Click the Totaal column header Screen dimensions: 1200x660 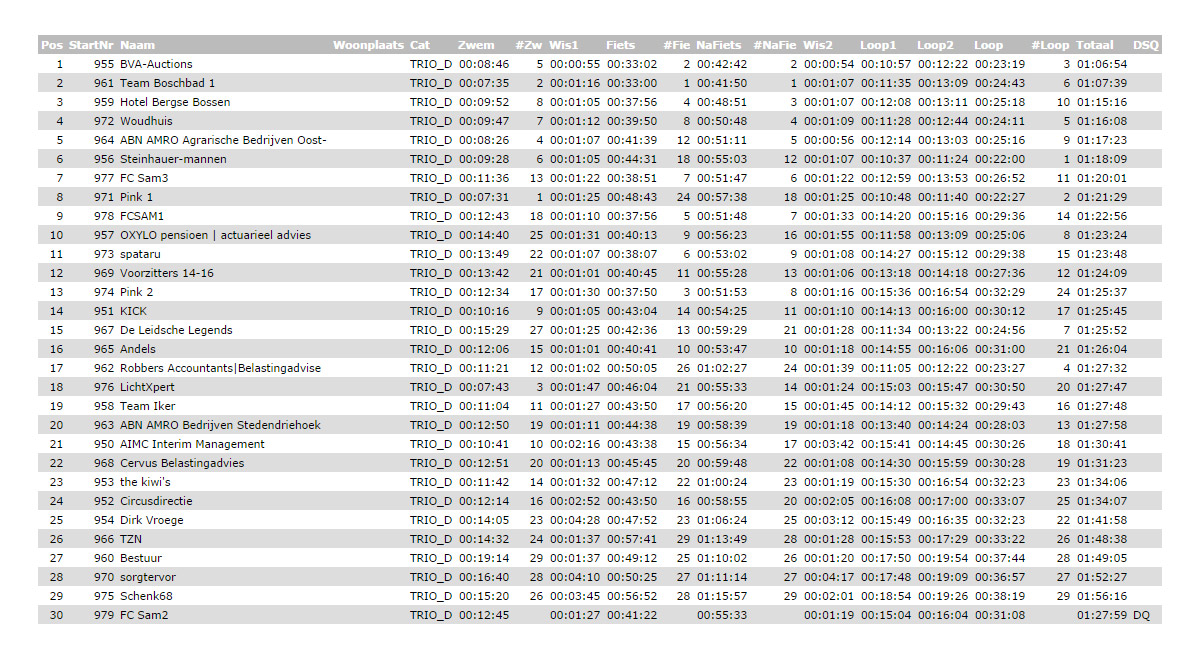coord(1095,45)
